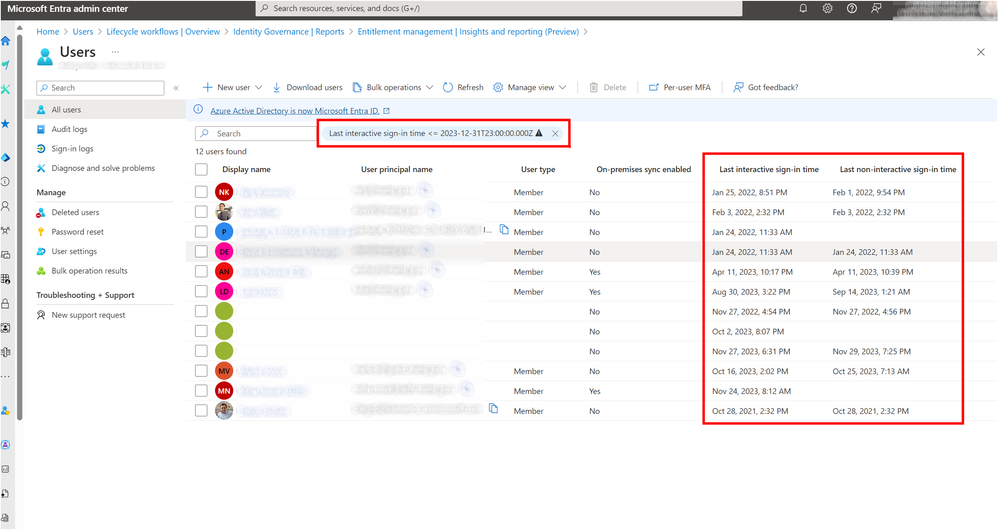Click the MV user avatar
The height and width of the screenshot is (530, 998).
pos(224,371)
